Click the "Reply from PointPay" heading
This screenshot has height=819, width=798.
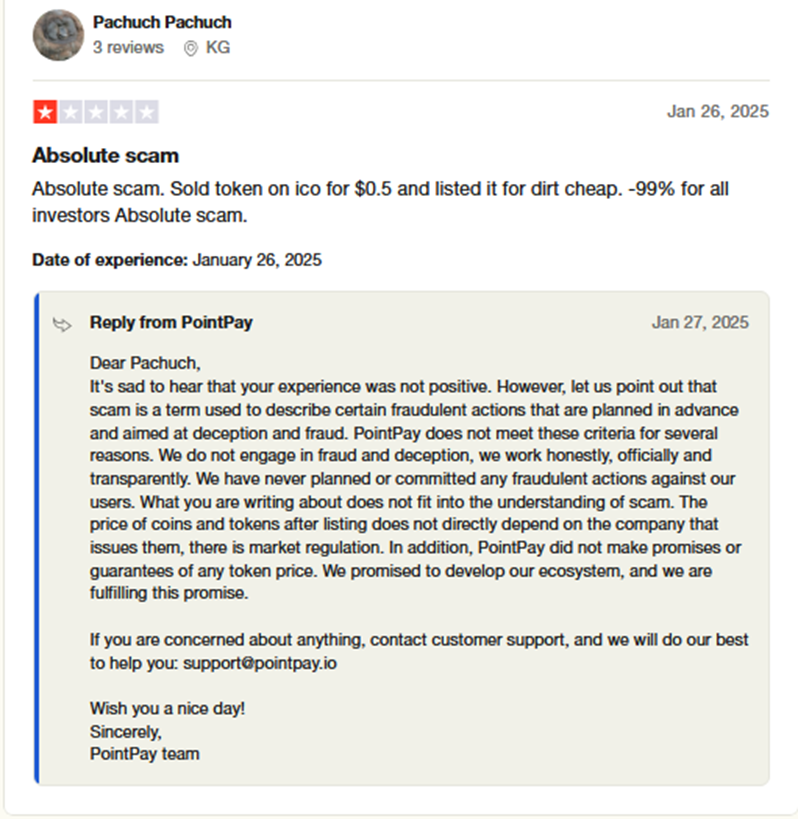171,322
